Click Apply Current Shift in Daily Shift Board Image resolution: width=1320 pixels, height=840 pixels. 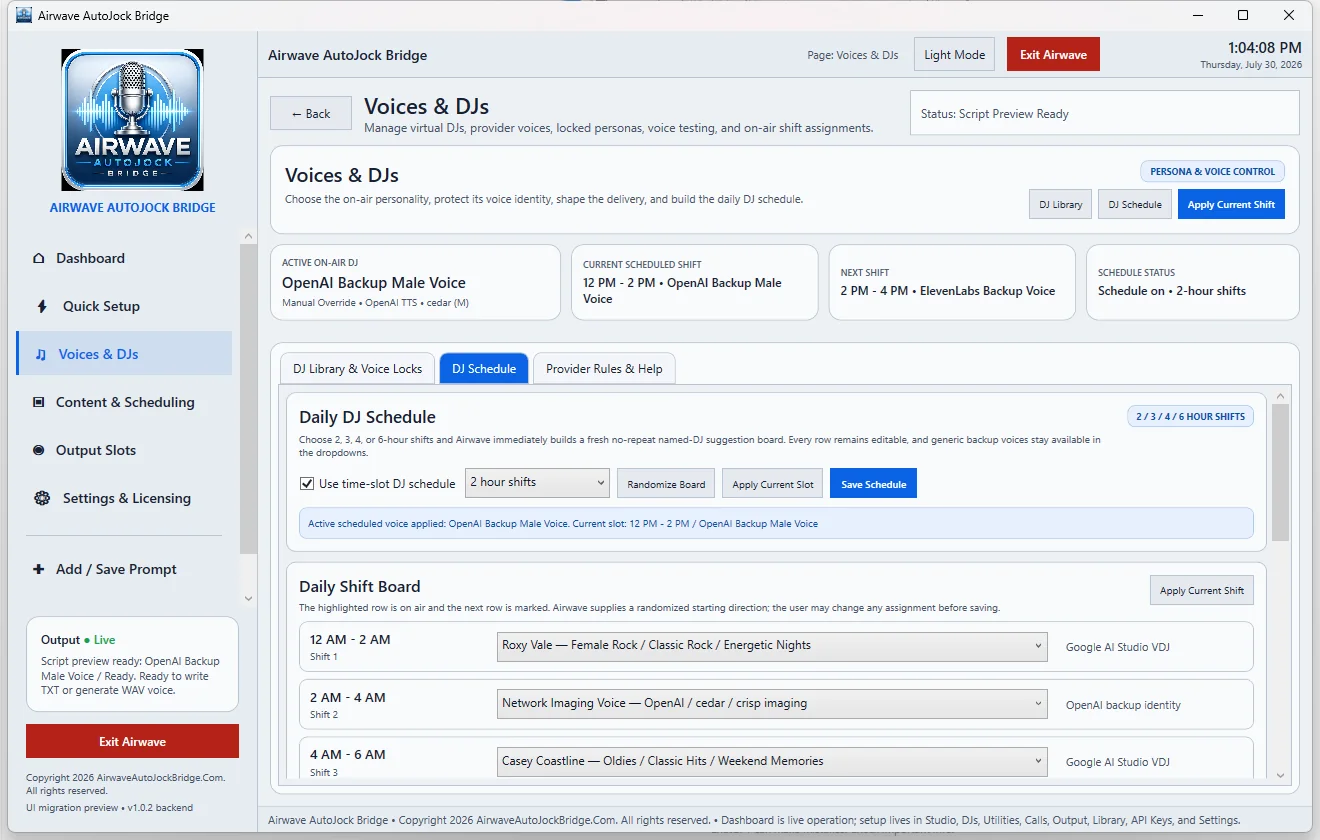[1201, 590]
